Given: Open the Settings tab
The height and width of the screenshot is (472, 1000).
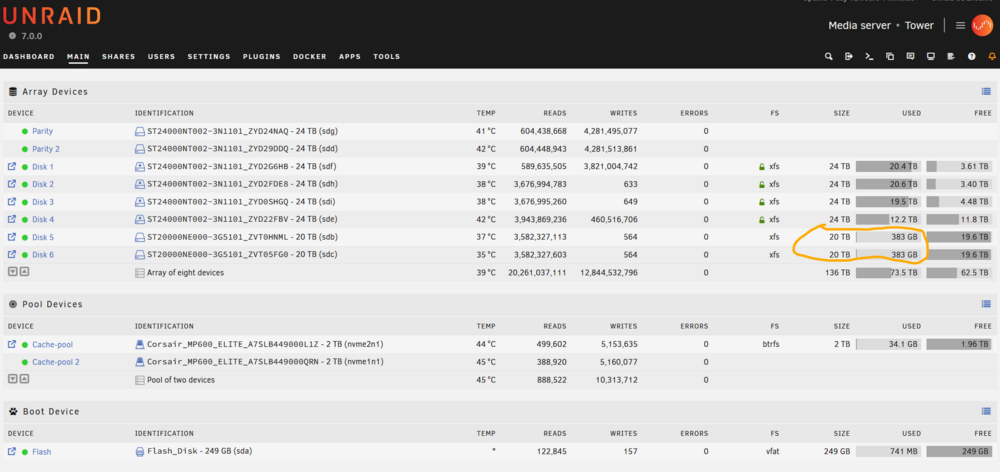Looking at the screenshot, I should [x=209, y=57].
